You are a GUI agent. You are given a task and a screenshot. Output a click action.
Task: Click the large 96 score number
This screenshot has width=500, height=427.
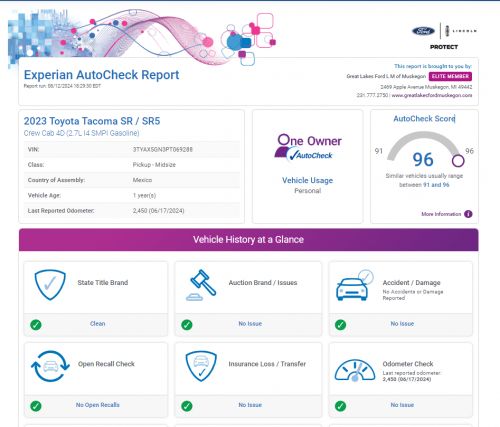(423, 159)
